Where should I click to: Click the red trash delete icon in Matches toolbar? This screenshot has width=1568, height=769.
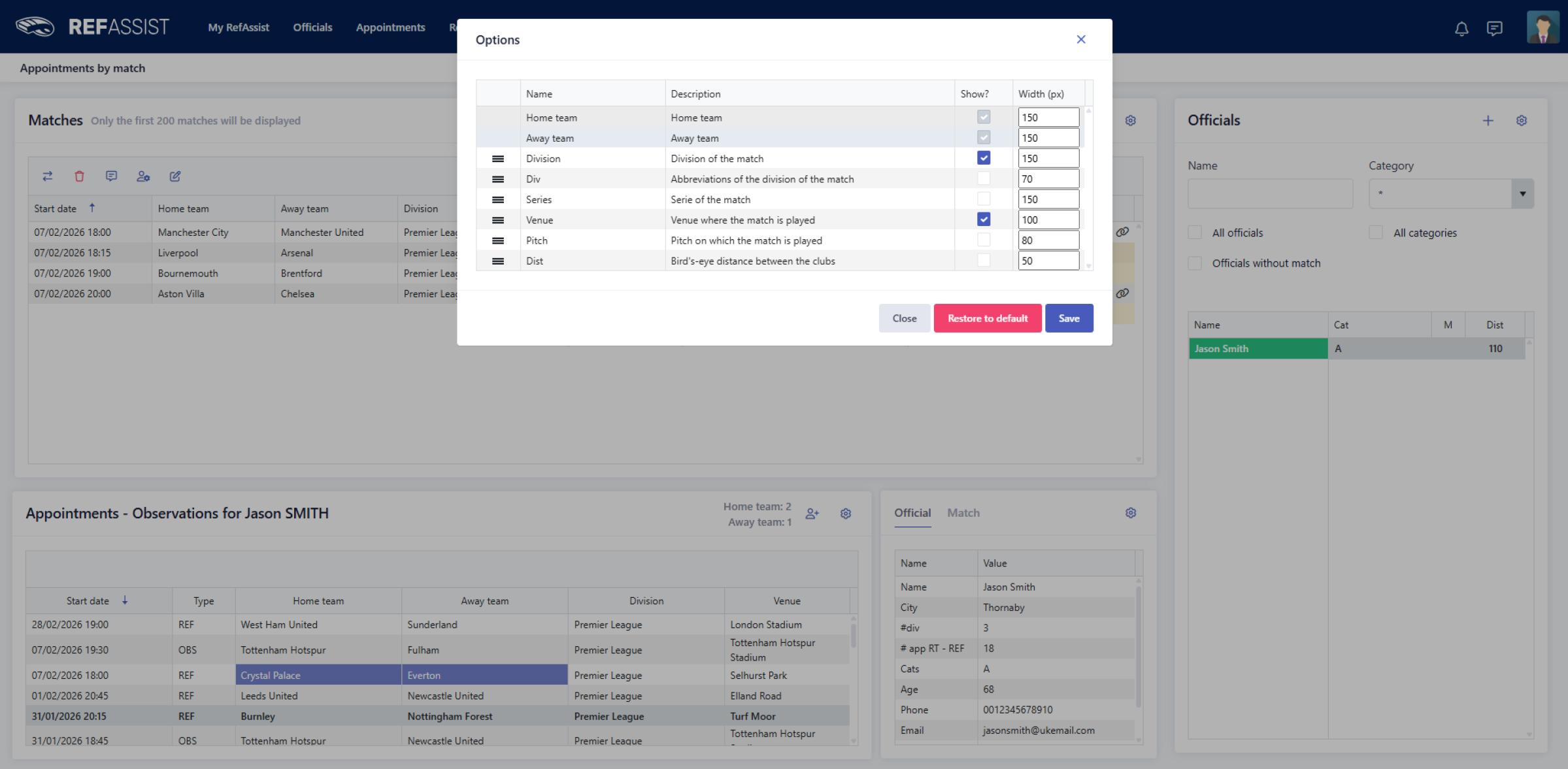coord(79,176)
